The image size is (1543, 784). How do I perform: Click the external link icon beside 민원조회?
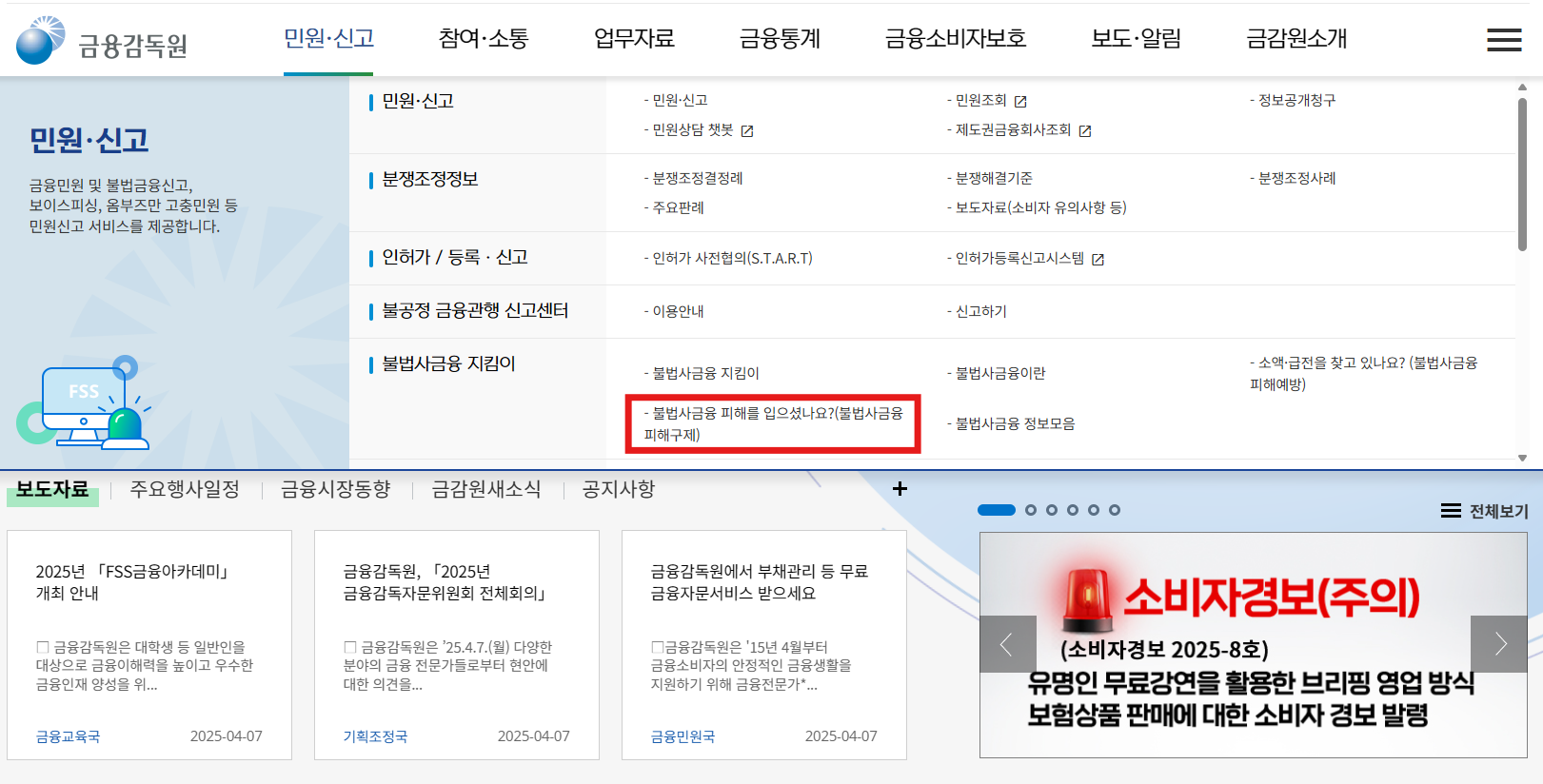pos(1020,102)
